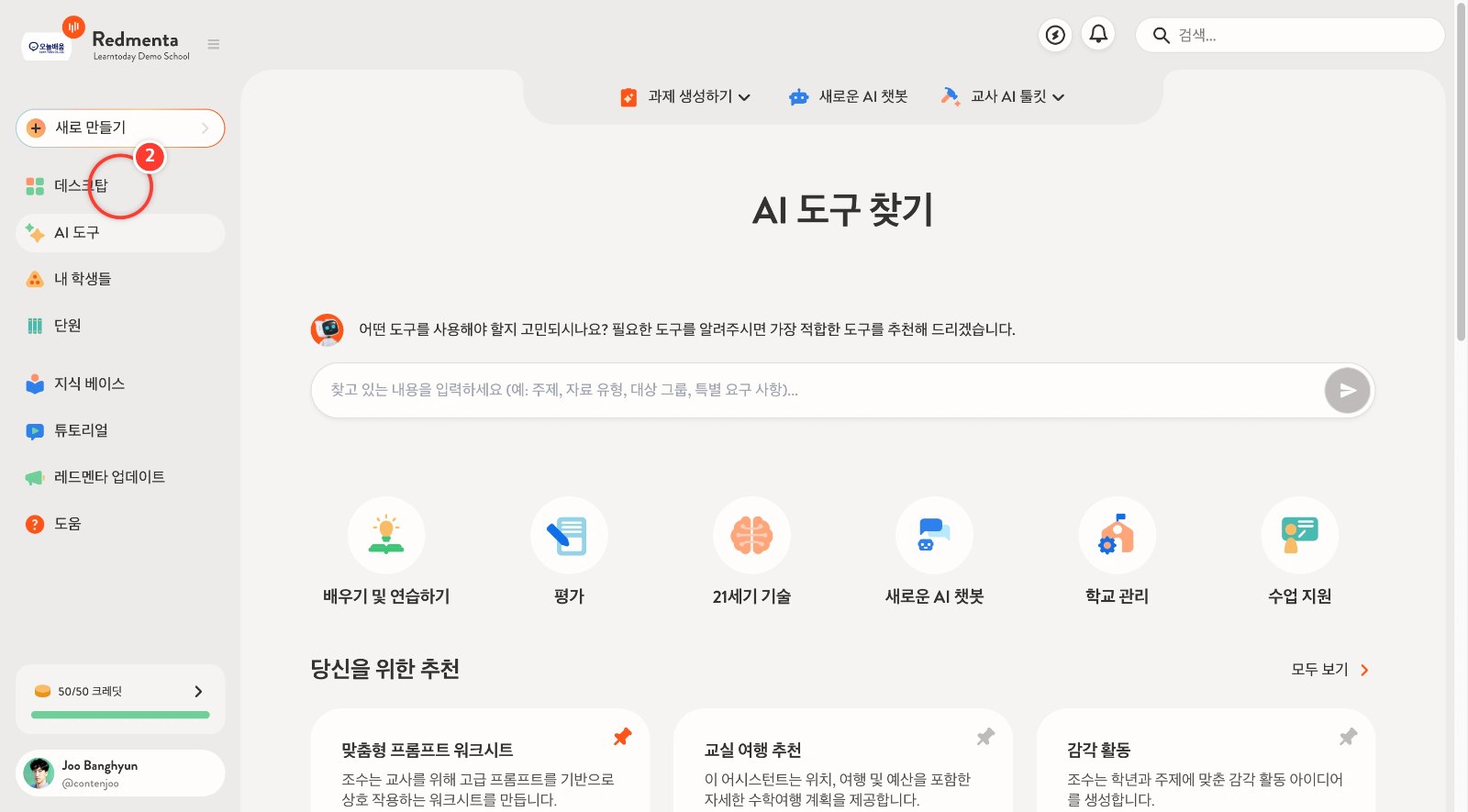Image resolution: width=1468 pixels, height=812 pixels.
Task: Collapse sidebar with the hamburger icon
Action: (x=214, y=44)
